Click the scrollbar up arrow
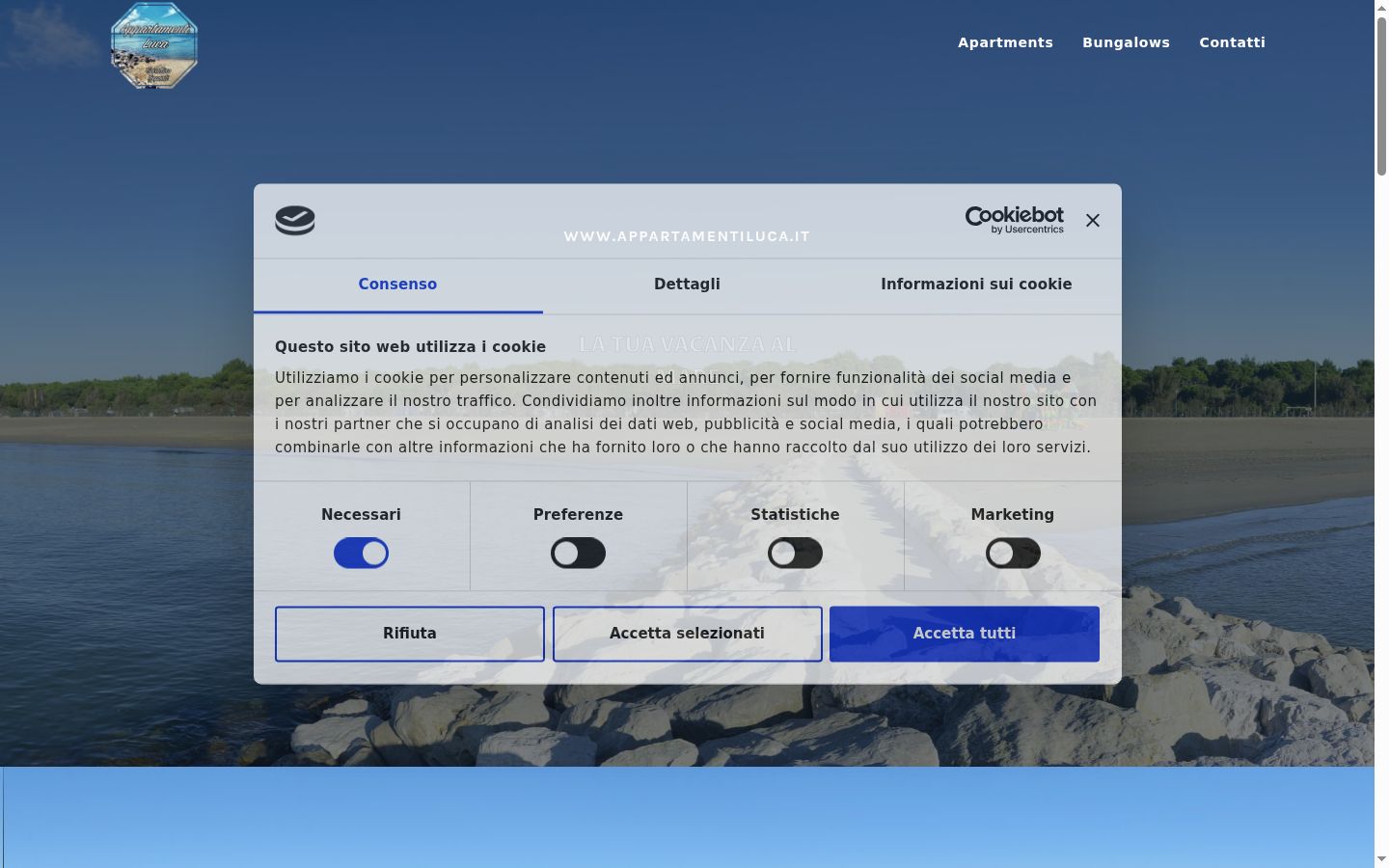1389x868 pixels. click(1381, 7)
